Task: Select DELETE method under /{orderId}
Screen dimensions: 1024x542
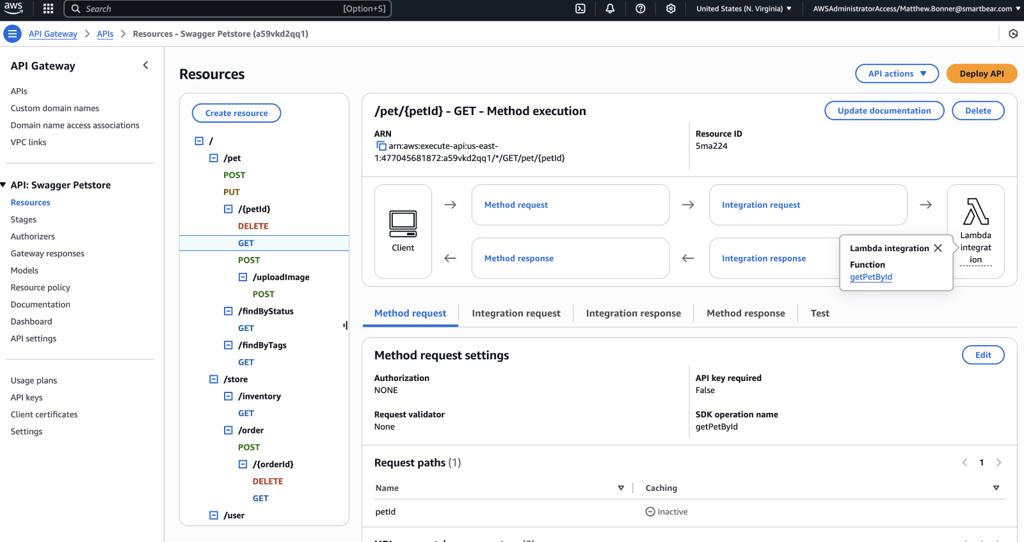Action: [x=268, y=481]
